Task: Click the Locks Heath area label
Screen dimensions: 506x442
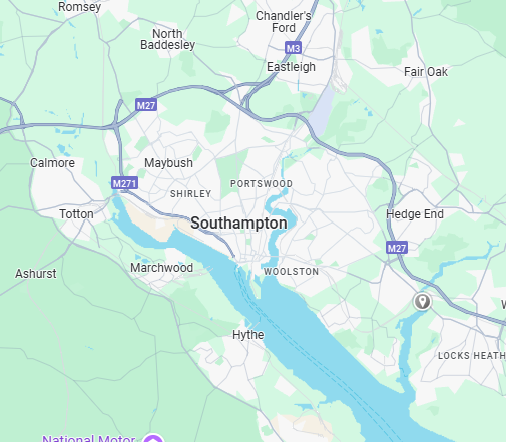Action: tap(472, 356)
